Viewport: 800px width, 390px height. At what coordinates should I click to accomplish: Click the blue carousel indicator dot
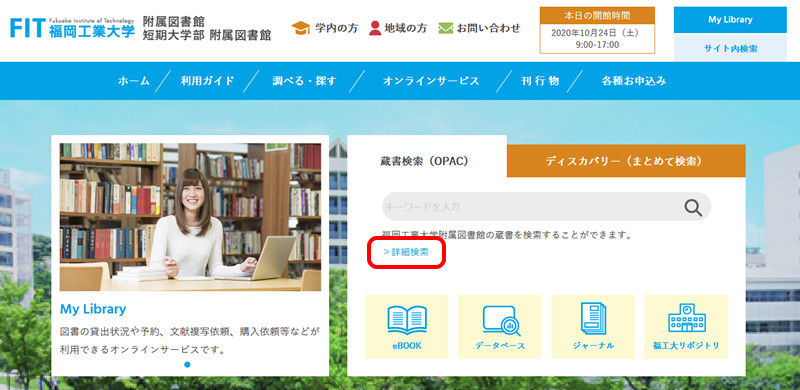click(187, 364)
